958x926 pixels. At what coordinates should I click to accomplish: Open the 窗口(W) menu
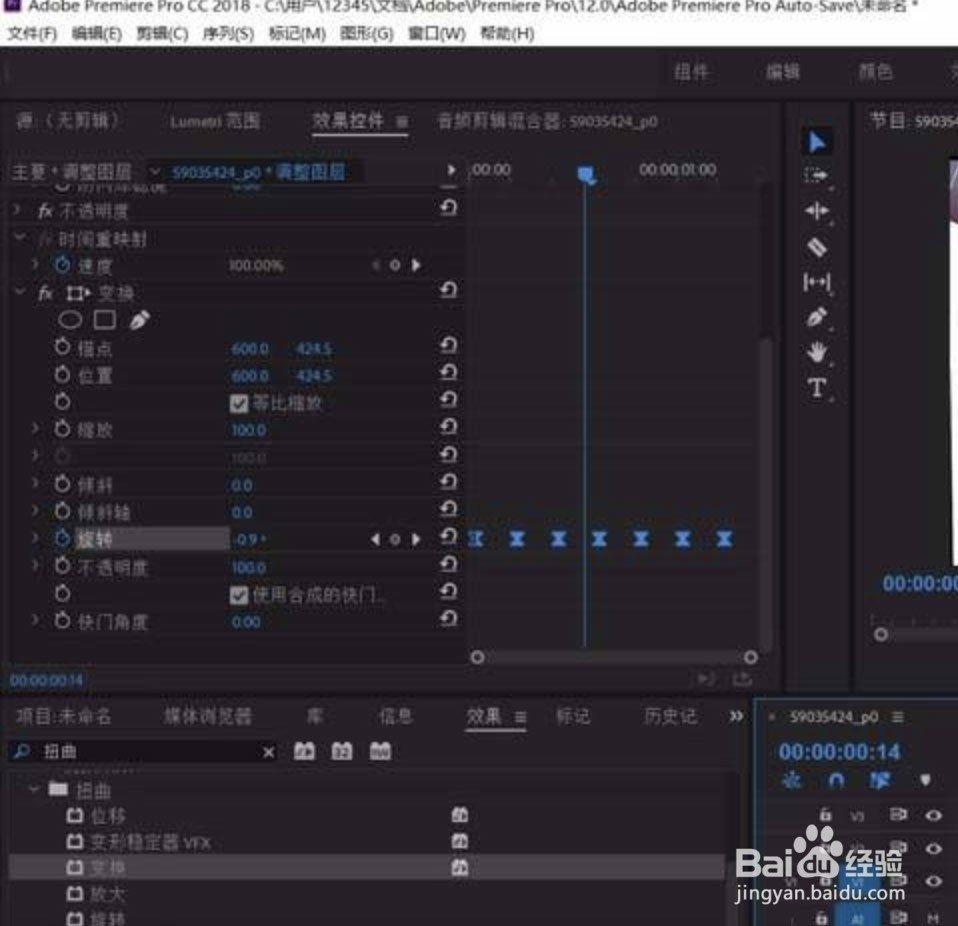pyautogui.click(x=436, y=33)
